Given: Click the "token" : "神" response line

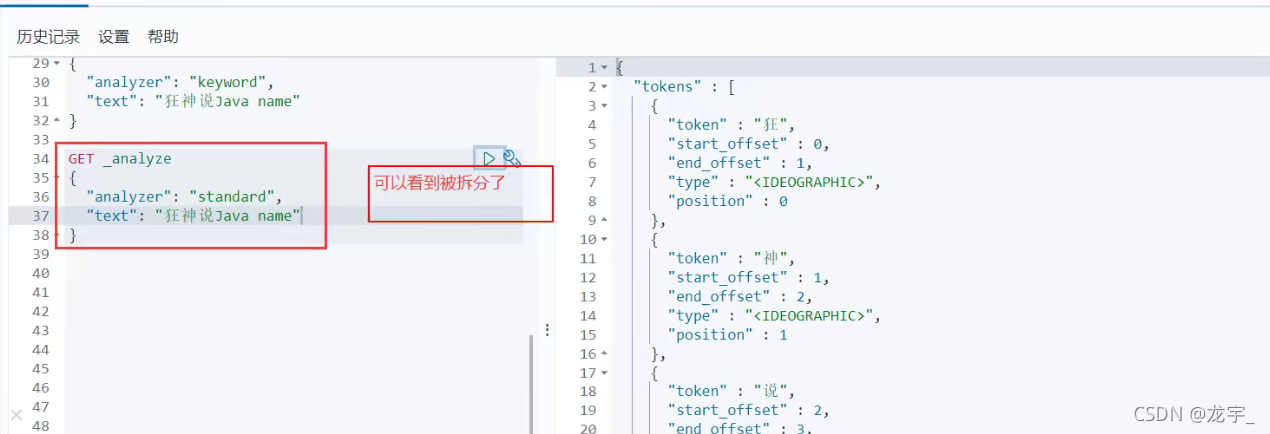Looking at the screenshot, I should 730,258.
